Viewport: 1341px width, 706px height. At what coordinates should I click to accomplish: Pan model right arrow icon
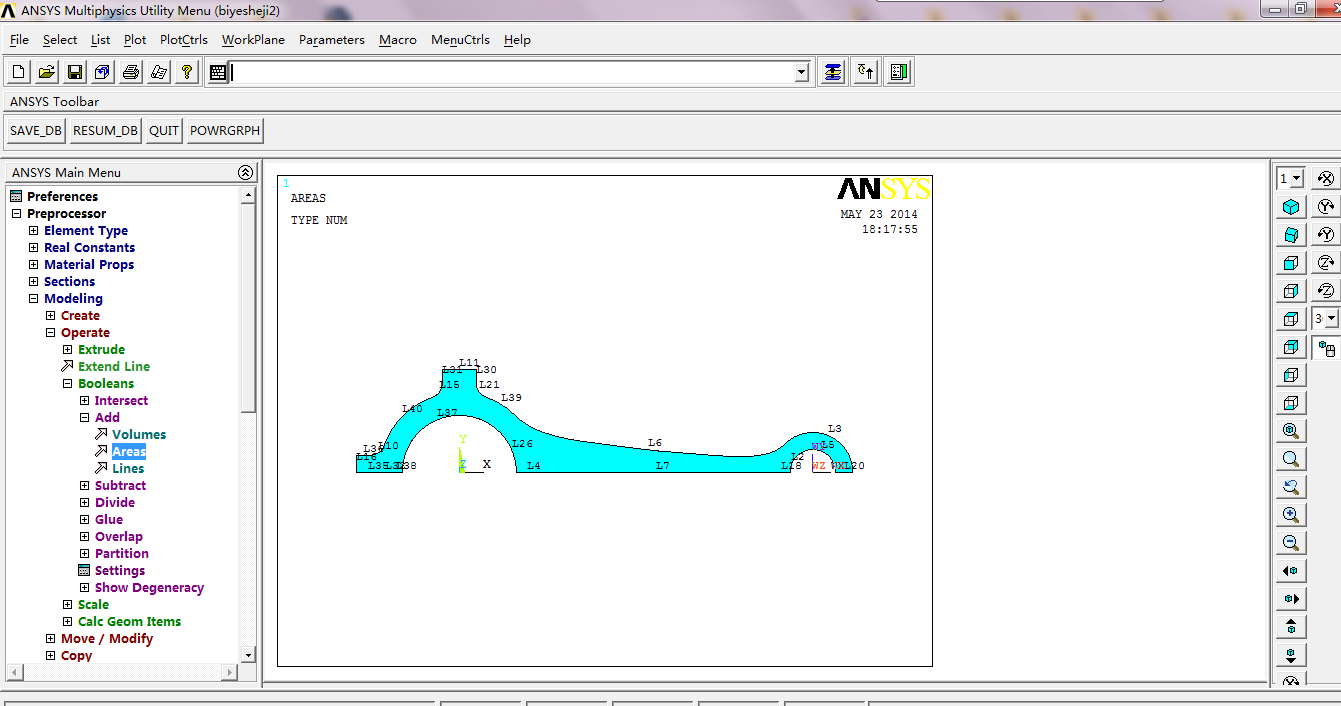pyautogui.click(x=1291, y=599)
